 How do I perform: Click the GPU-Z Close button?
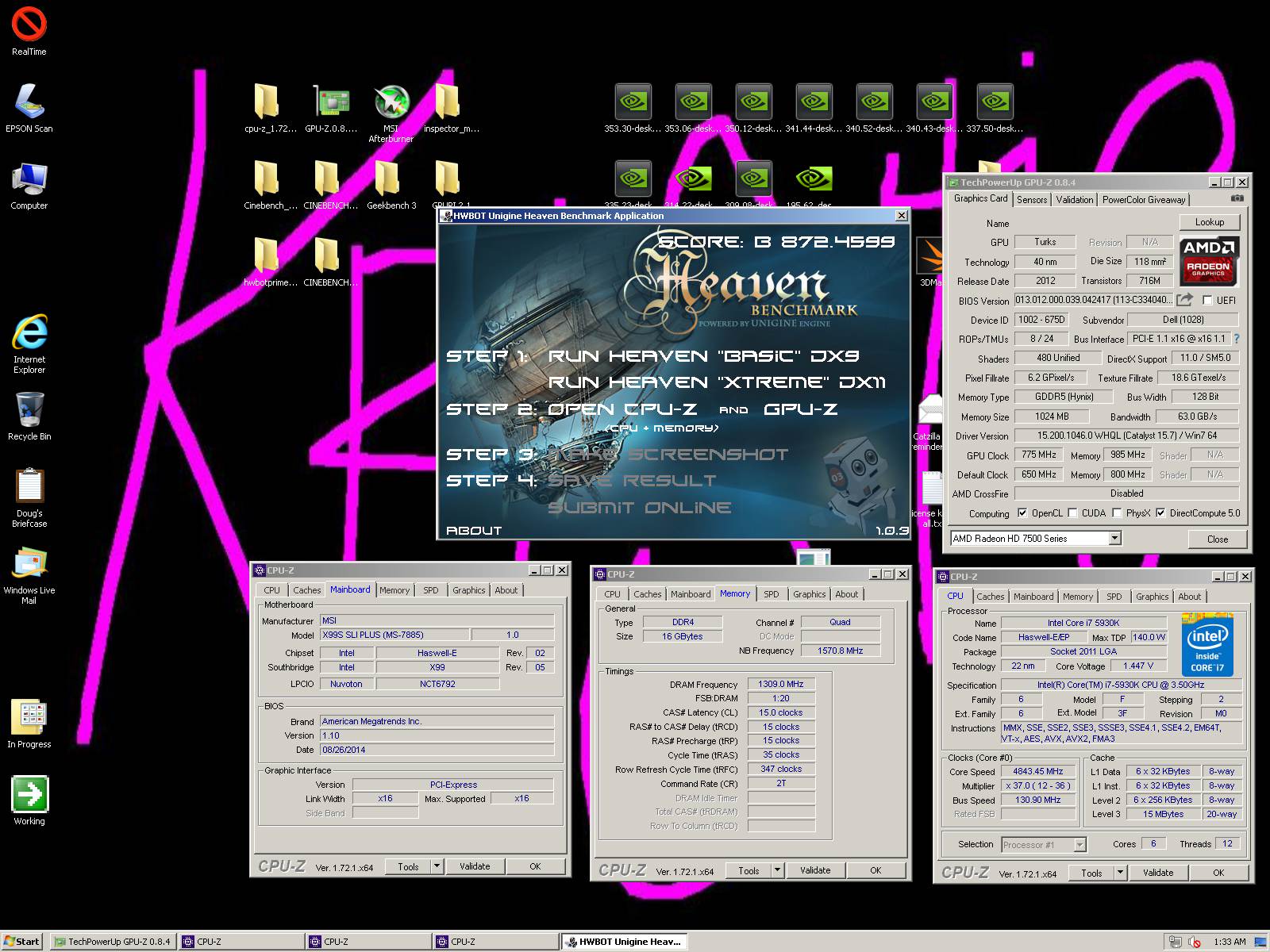[1218, 539]
